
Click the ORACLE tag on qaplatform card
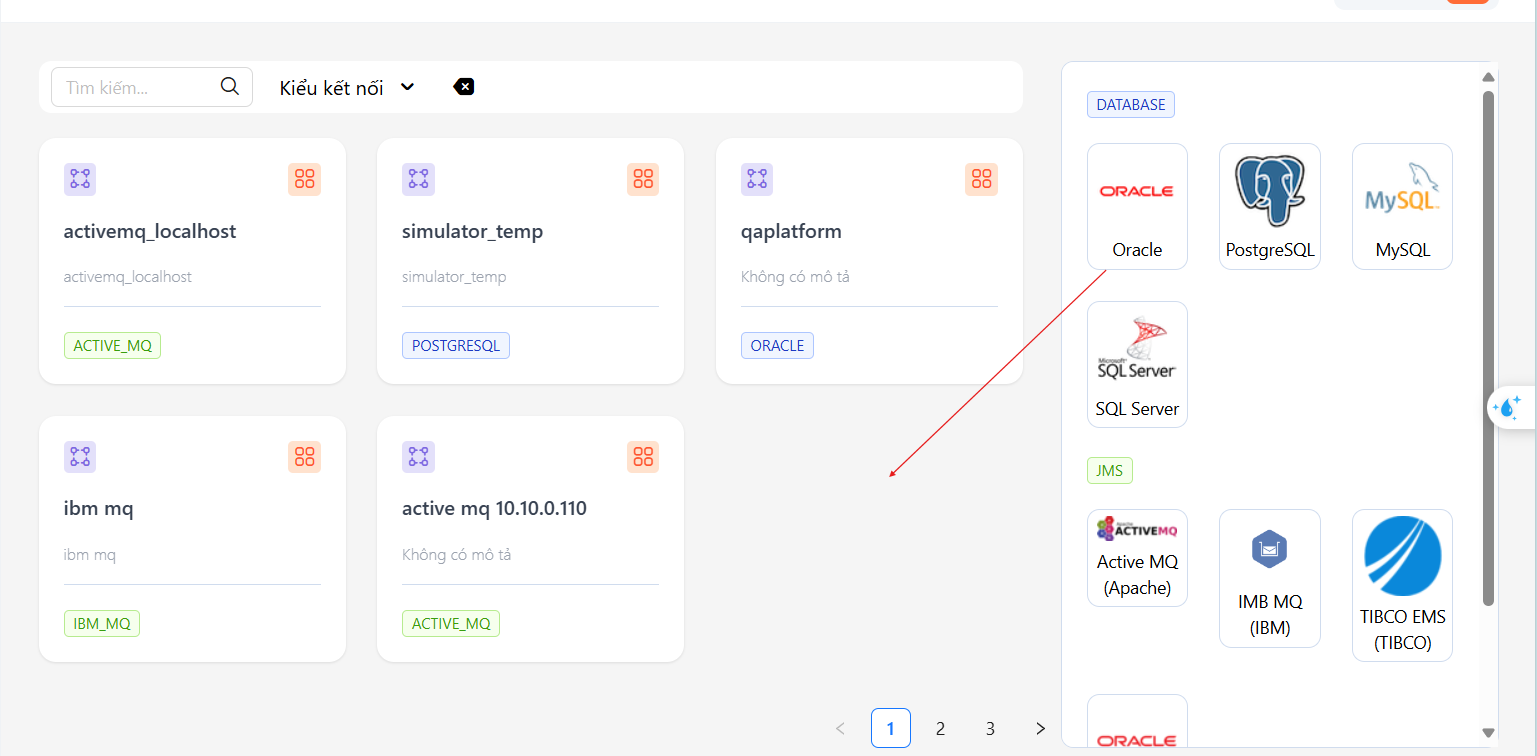click(777, 346)
